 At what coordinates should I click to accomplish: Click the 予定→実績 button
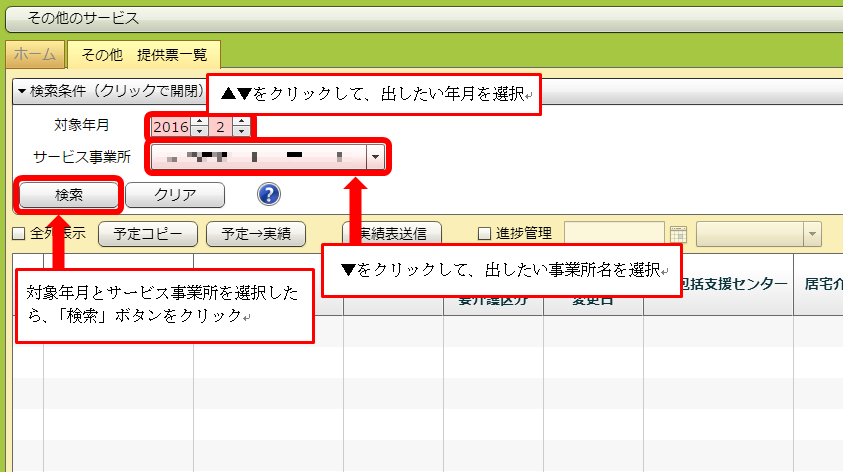tap(256, 234)
